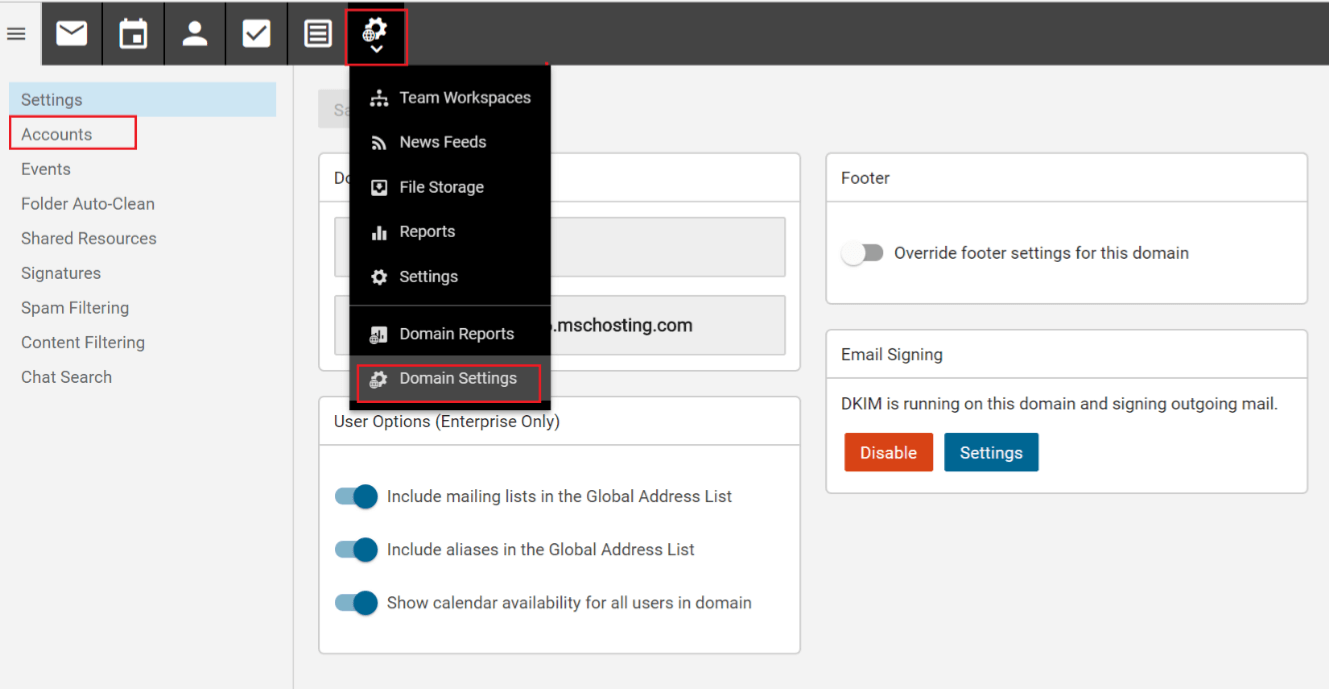Open the hamburger navigation menu

click(x=16, y=33)
